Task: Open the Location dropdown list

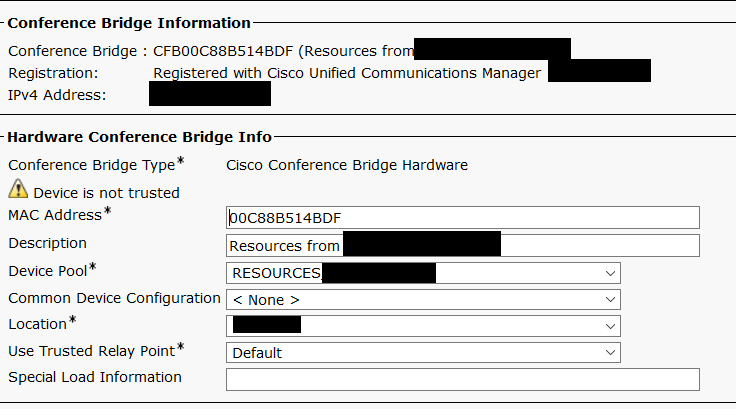Action: (x=424, y=326)
